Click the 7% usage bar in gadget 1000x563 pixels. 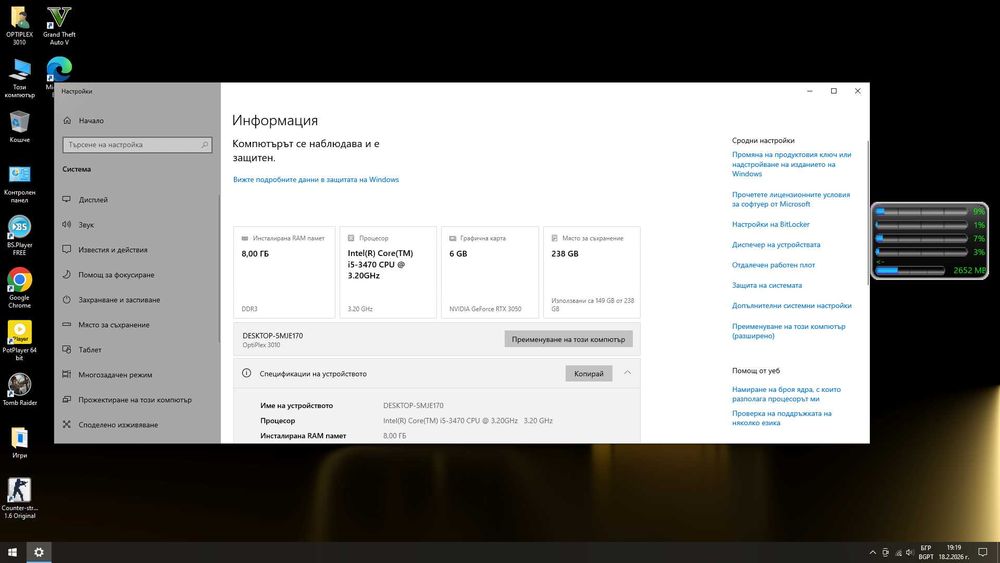[x=922, y=238]
